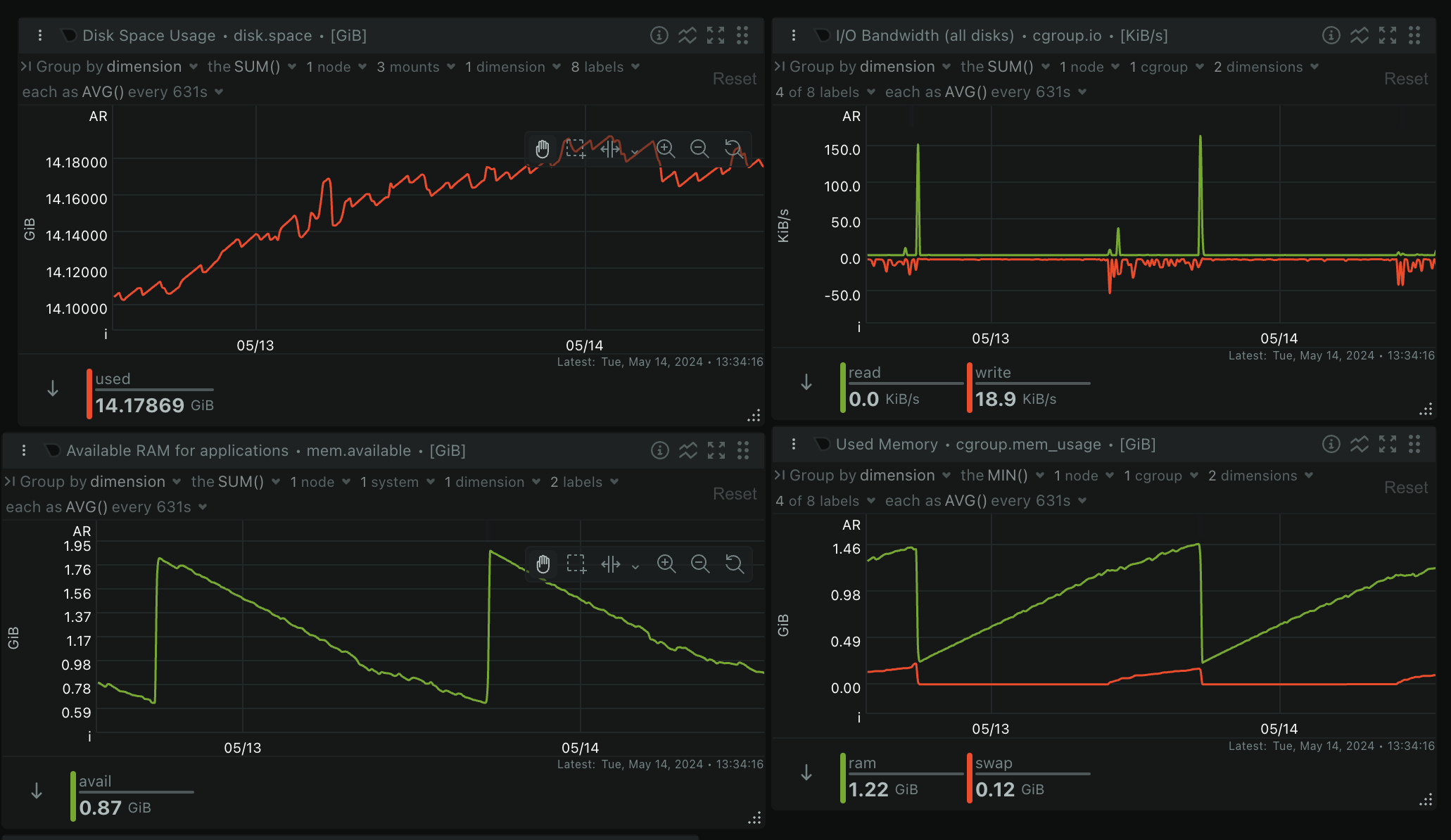This screenshot has width=1451, height=840.
Task: Click Reset button on Used Memory chart
Action: pyautogui.click(x=1405, y=488)
